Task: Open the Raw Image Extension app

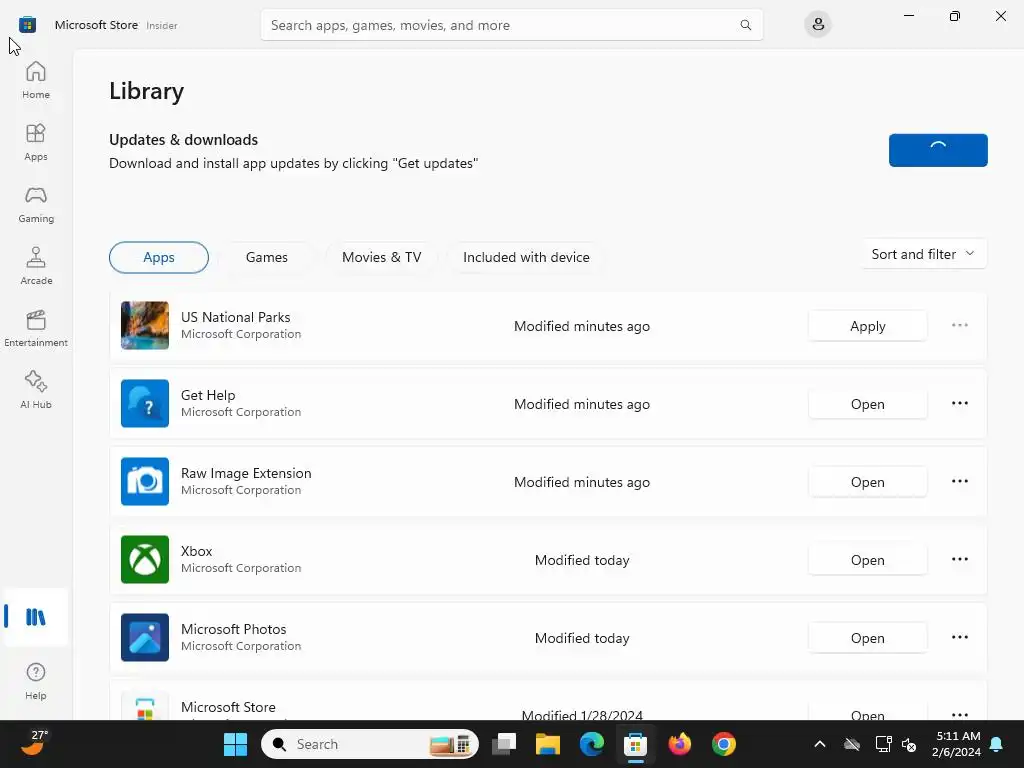Action: click(x=867, y=482)
